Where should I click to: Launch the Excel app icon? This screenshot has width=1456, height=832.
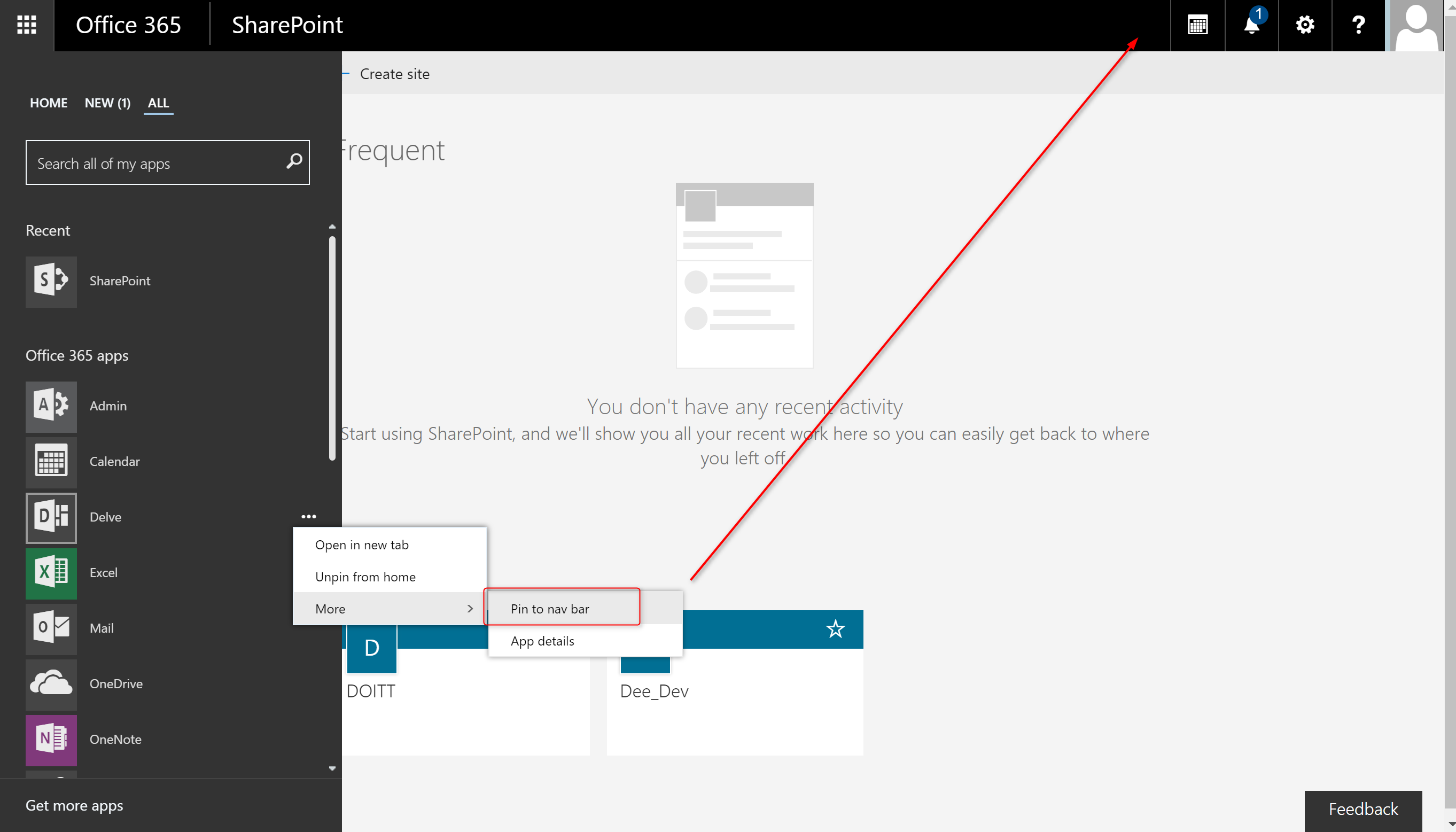51,573
